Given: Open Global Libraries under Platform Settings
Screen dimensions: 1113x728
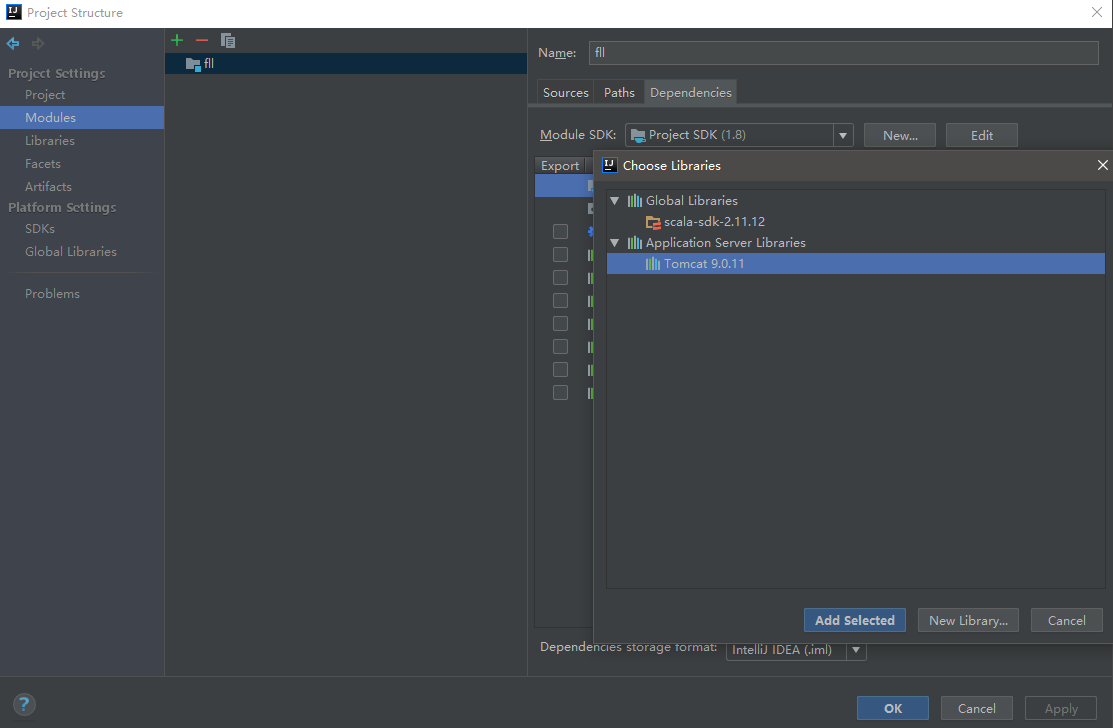Looking at the screenshot, I should (71, 251).
